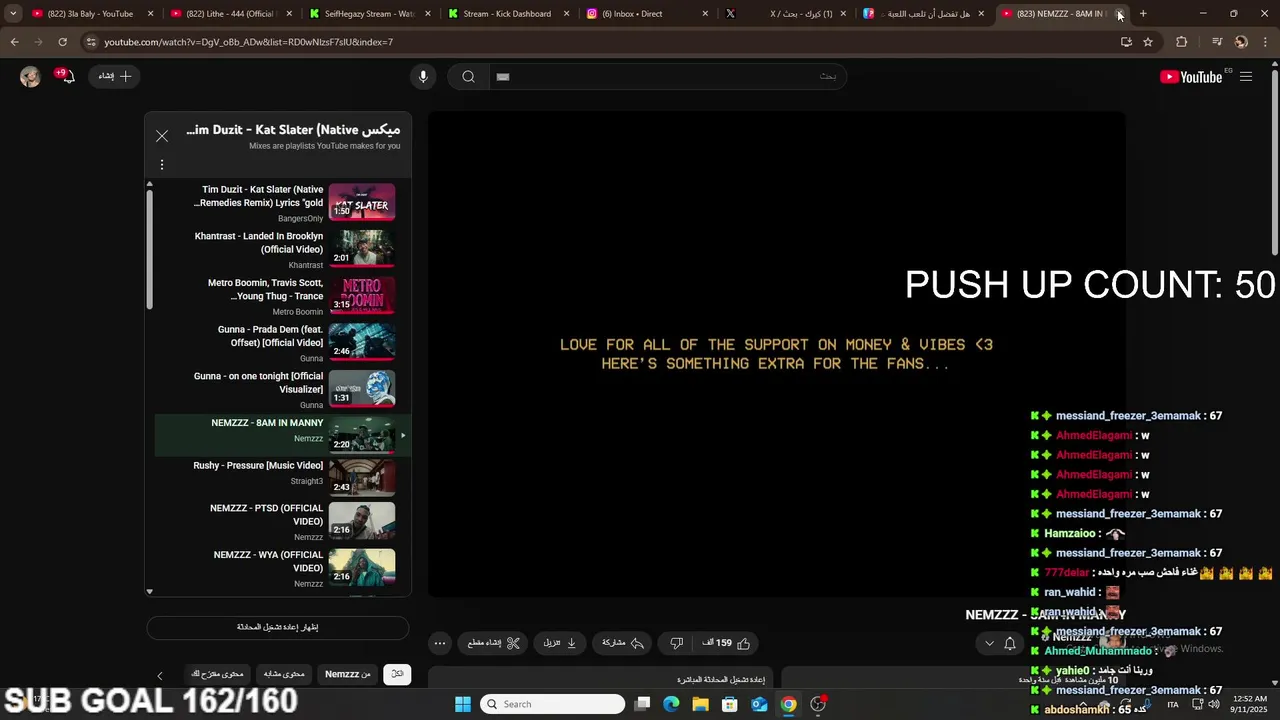Click the playlist scroll up arrow
This screenshot has height=720, width=1280.
tap(150, 184)
